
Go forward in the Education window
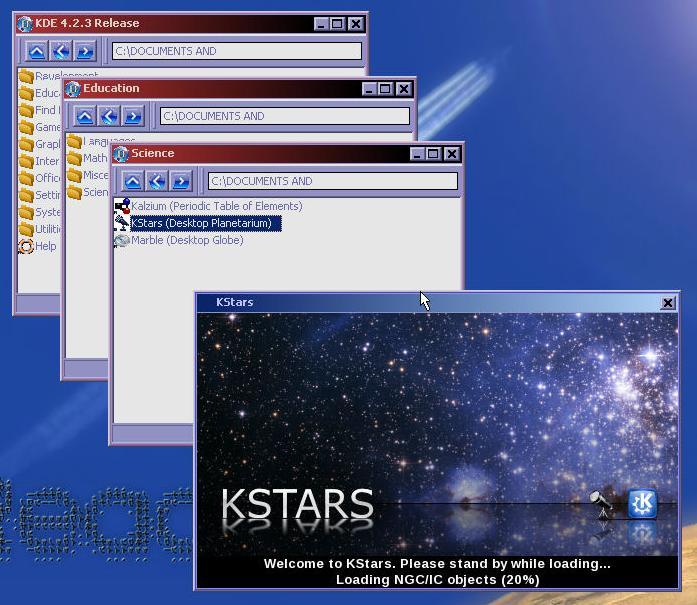pyautogui.click(x=132, y=116)
